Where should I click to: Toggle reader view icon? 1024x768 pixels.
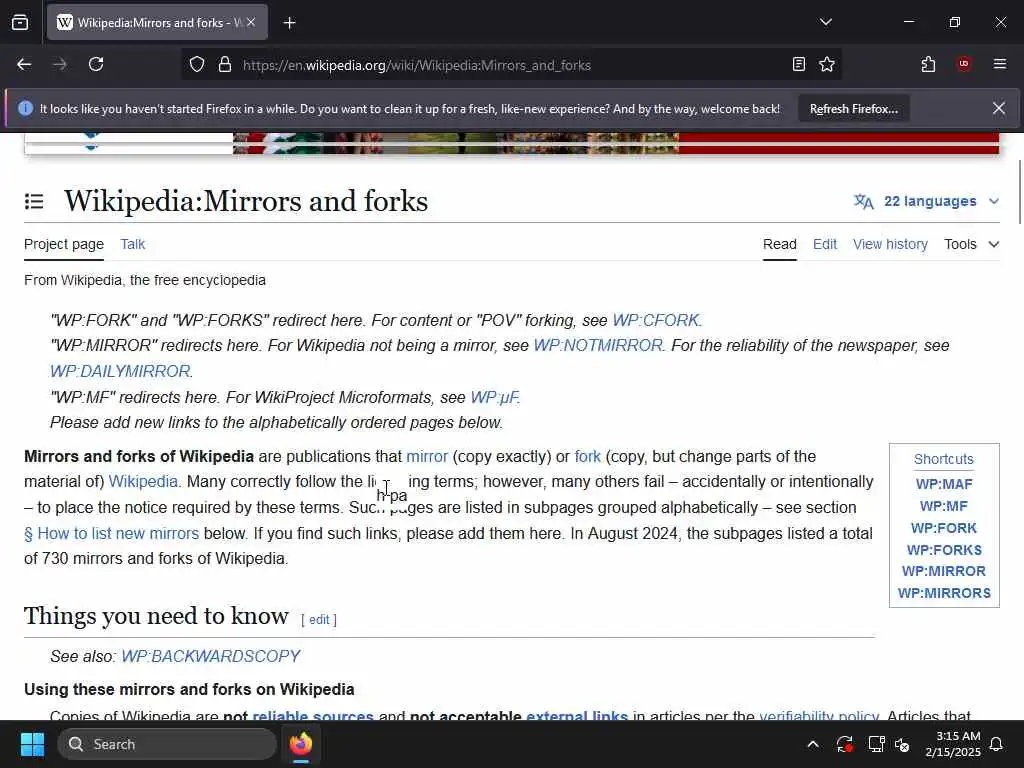[x=799, y=65]
